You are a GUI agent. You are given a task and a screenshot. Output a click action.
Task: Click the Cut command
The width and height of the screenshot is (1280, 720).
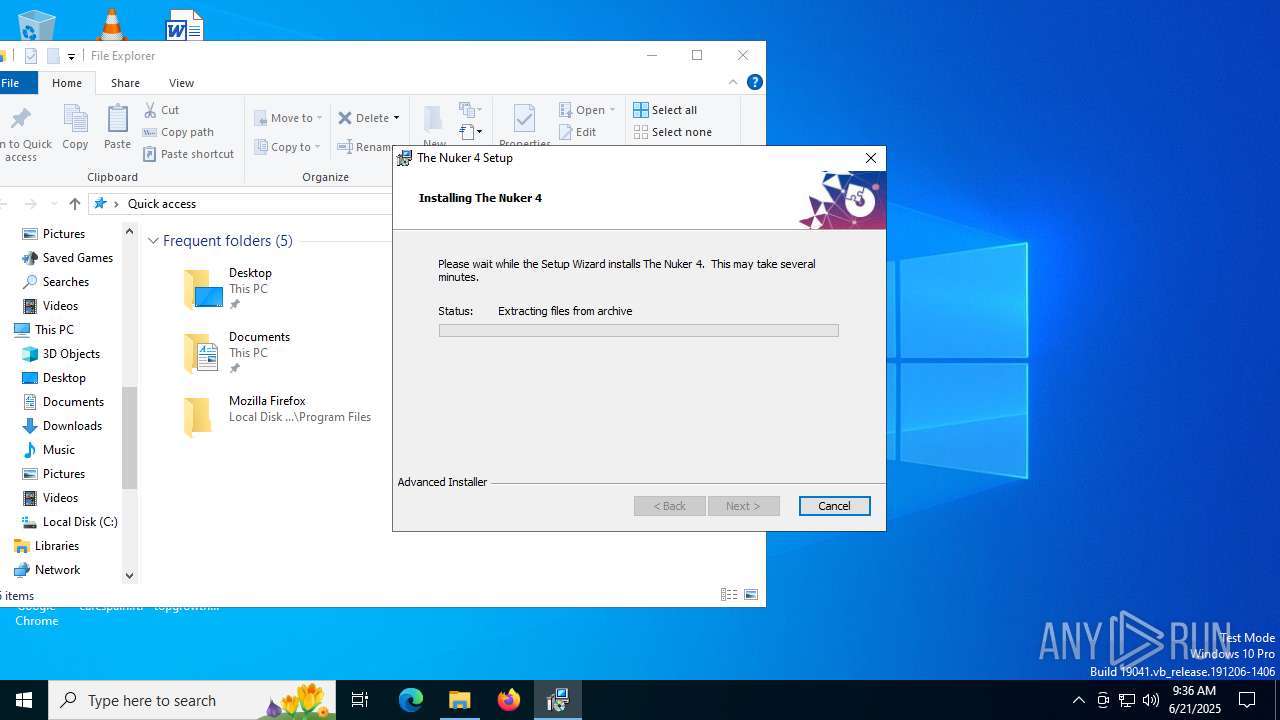tap(161, 110)
